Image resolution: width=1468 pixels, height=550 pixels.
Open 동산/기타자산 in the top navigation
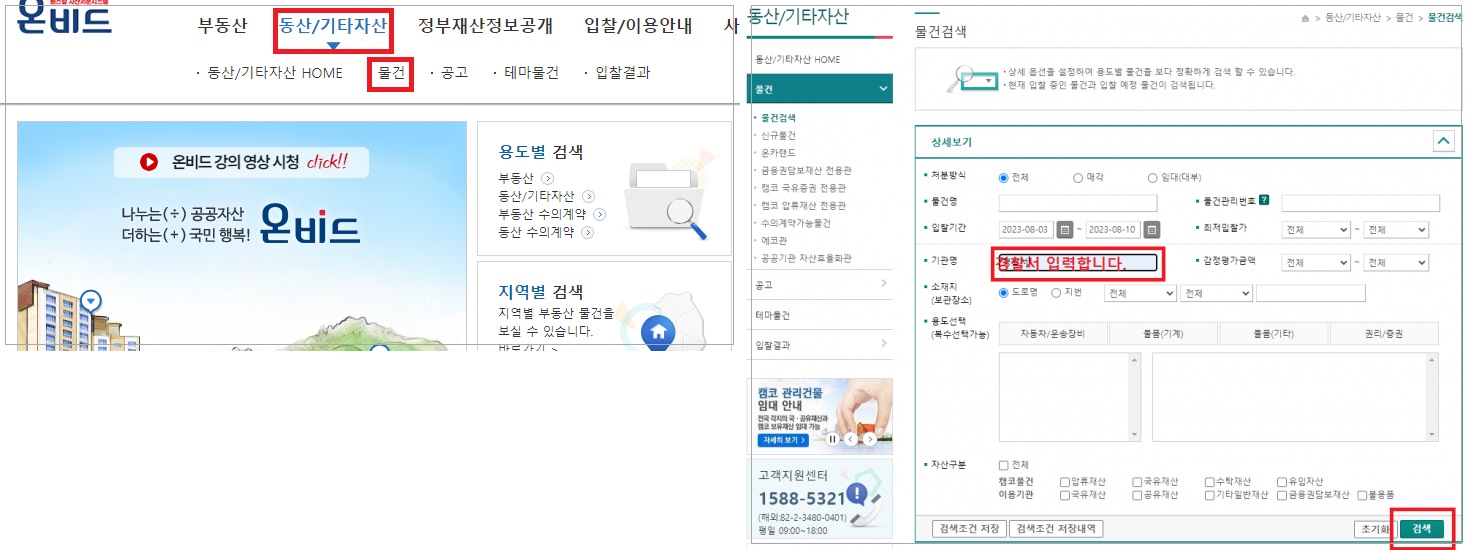coord(333,26)
